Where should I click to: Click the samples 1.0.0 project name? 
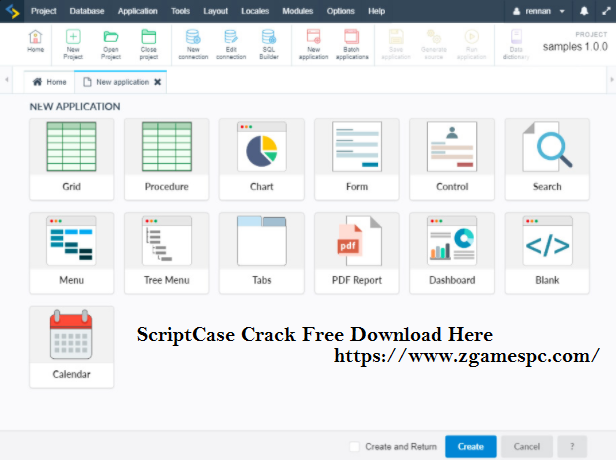[x=575, y=47]
